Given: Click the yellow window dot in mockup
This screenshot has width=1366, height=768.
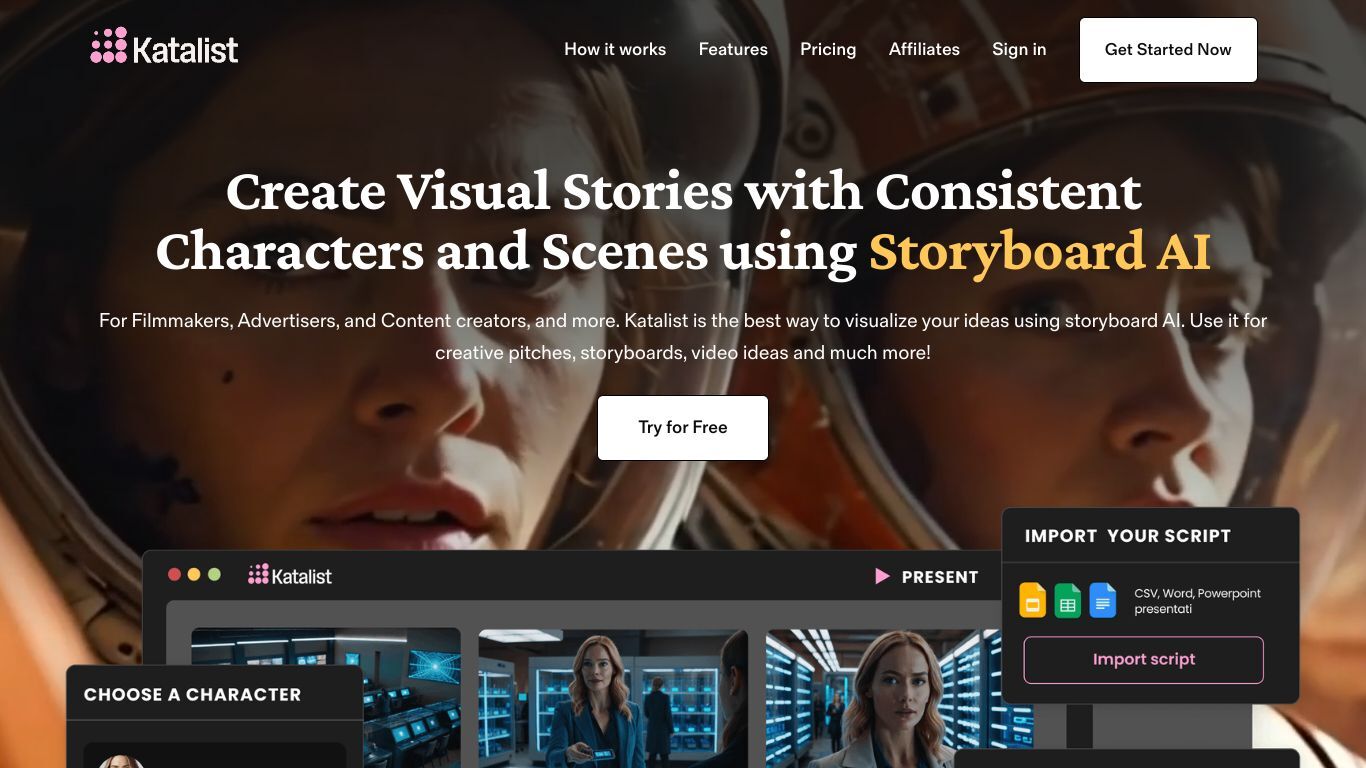Looking at the screenshot, I should [x=194, y=574].
